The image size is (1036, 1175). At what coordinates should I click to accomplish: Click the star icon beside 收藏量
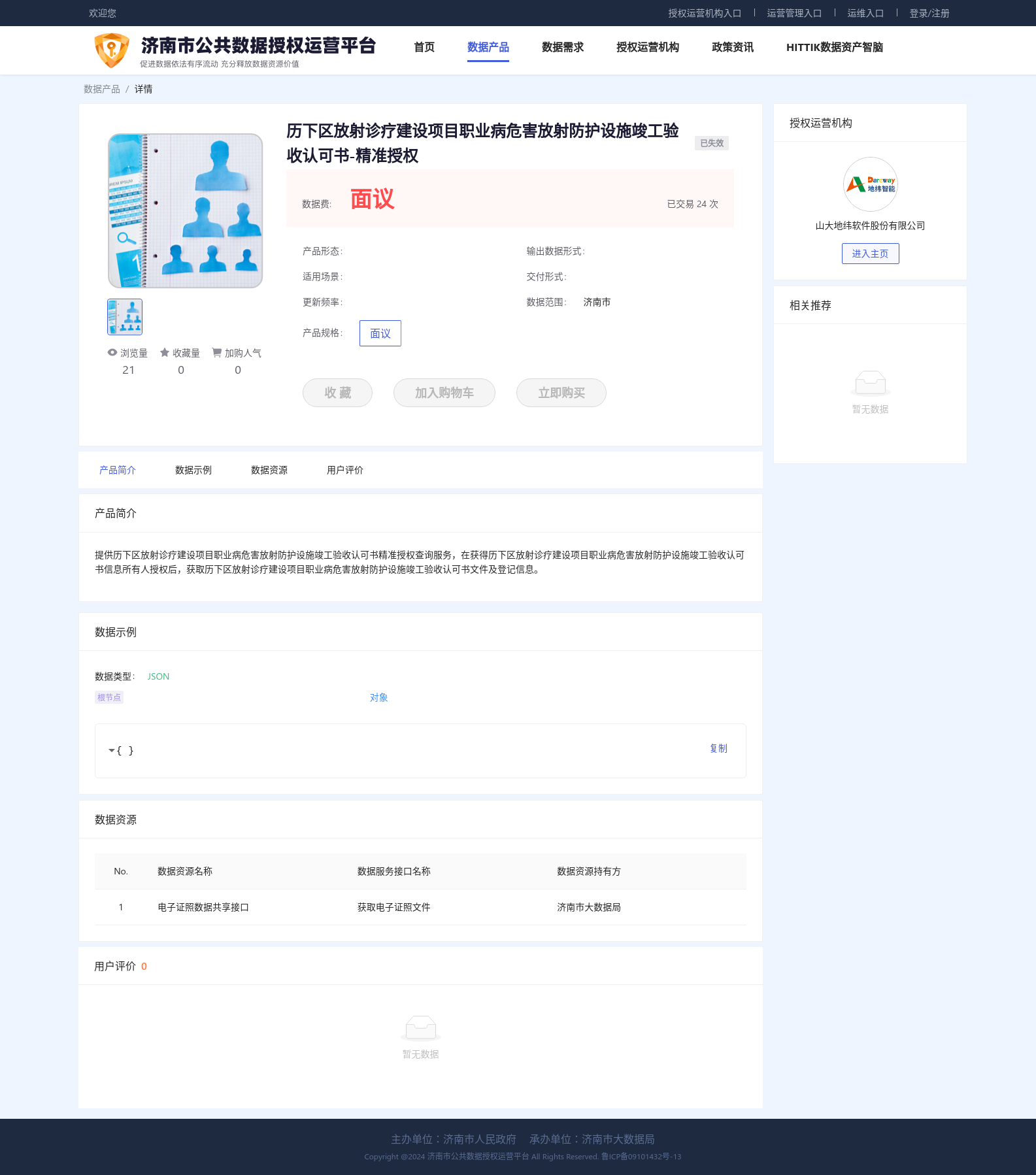click(165, 352)
